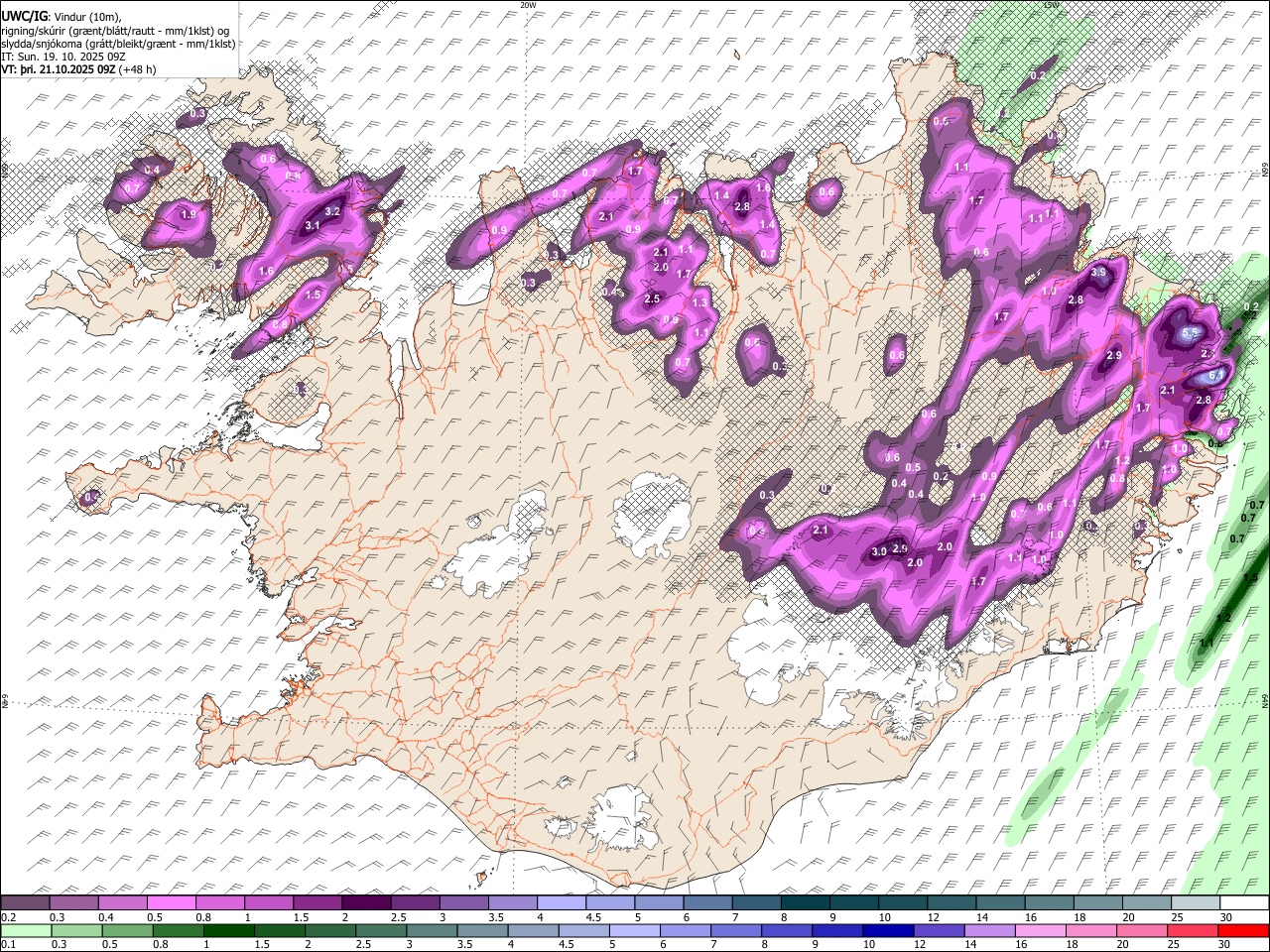
Task: Click the bright red lower swatch between 25 and 30
Action: click(1195, 930)
